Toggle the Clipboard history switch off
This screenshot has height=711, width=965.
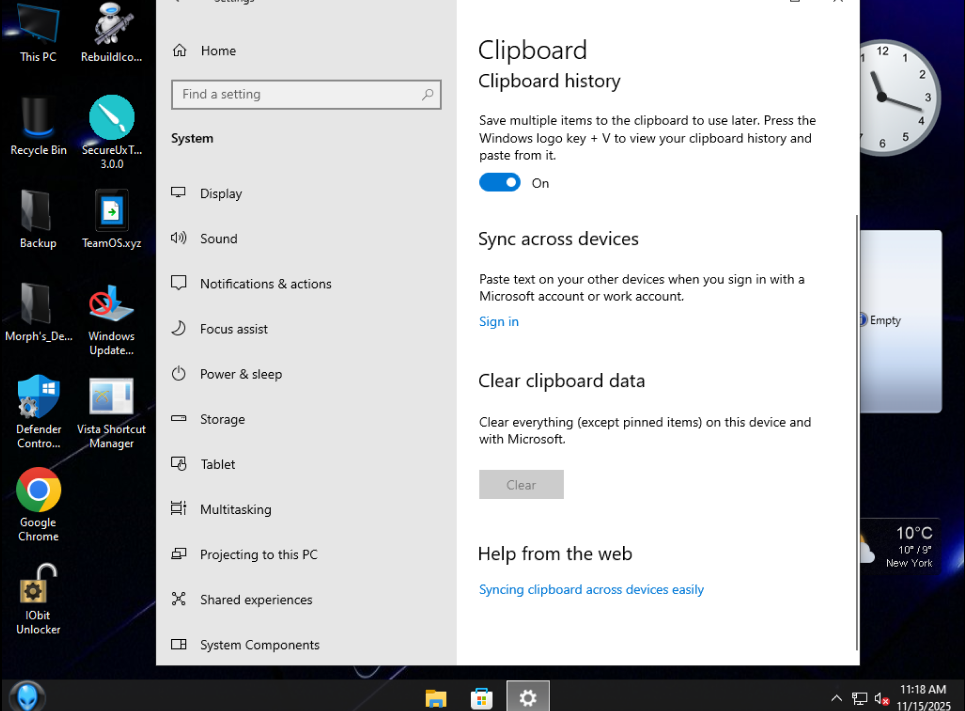pos(499,183)
